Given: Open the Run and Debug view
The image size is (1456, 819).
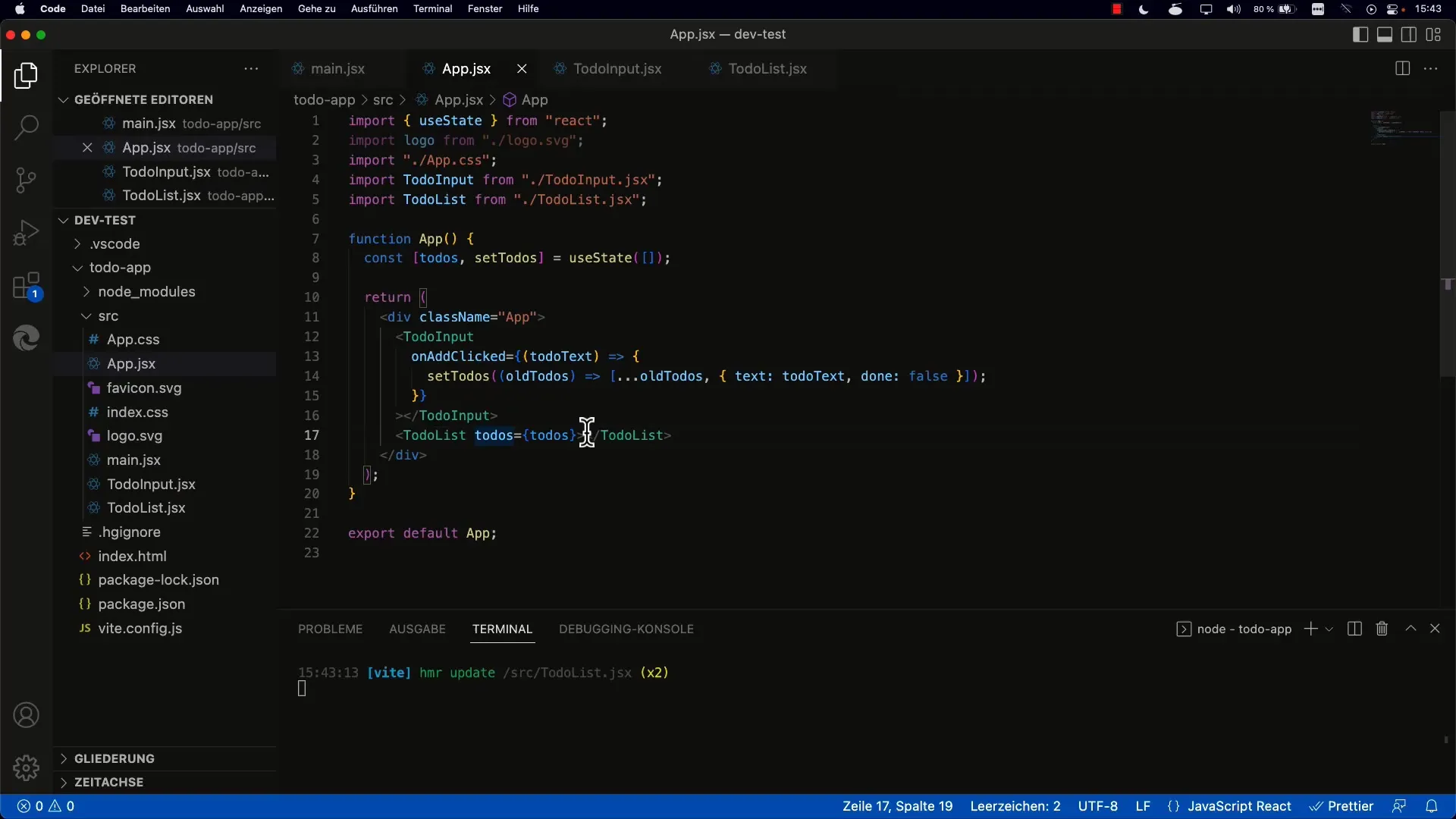Looking at the screenshot, I should 26,232.
